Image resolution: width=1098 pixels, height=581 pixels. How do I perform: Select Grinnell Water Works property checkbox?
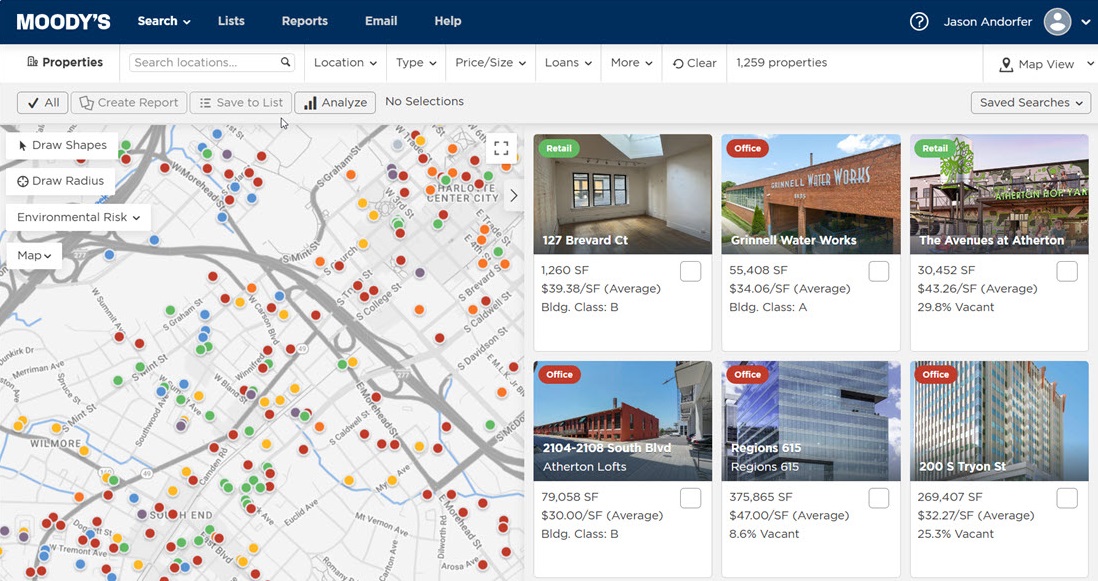click(x=878, y=271)
